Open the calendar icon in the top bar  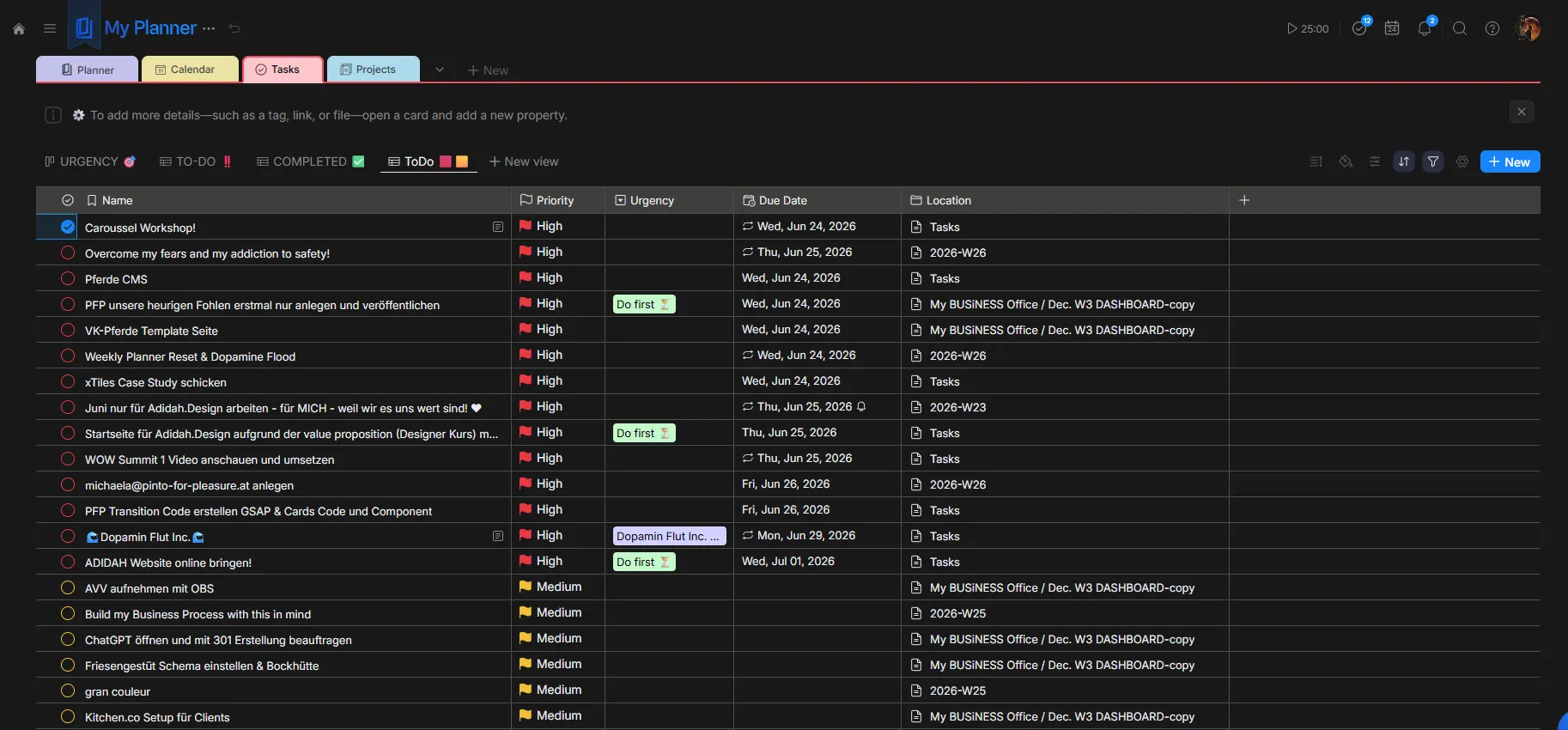pos(1392,28)
